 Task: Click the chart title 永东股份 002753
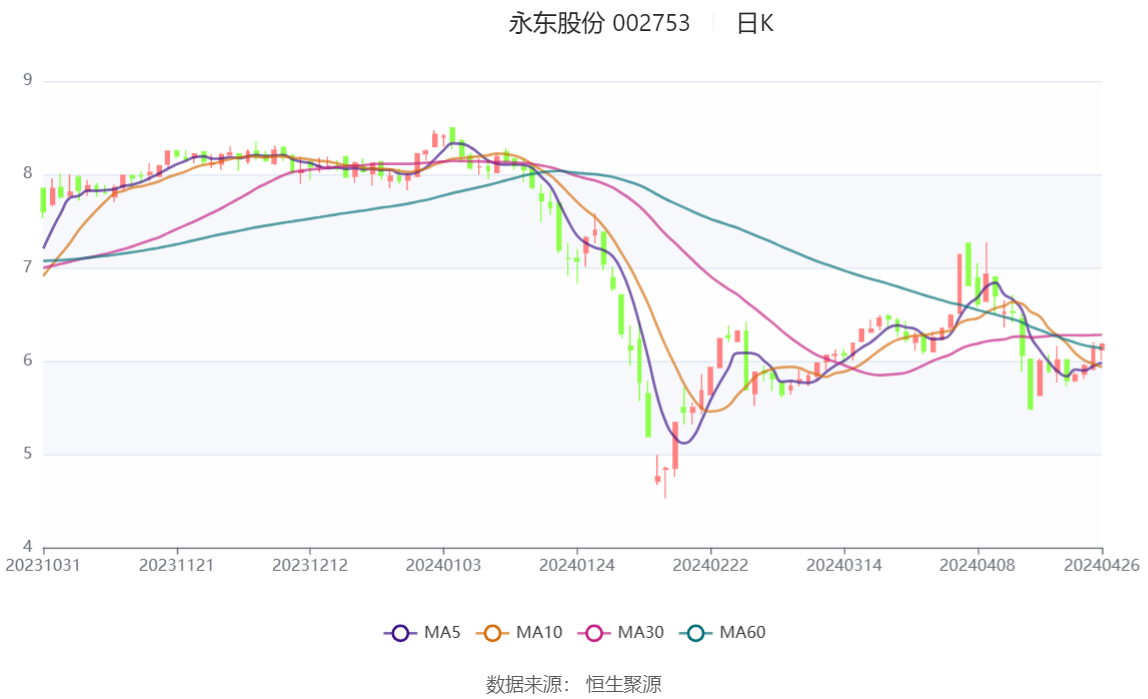(x=599, y=23)
